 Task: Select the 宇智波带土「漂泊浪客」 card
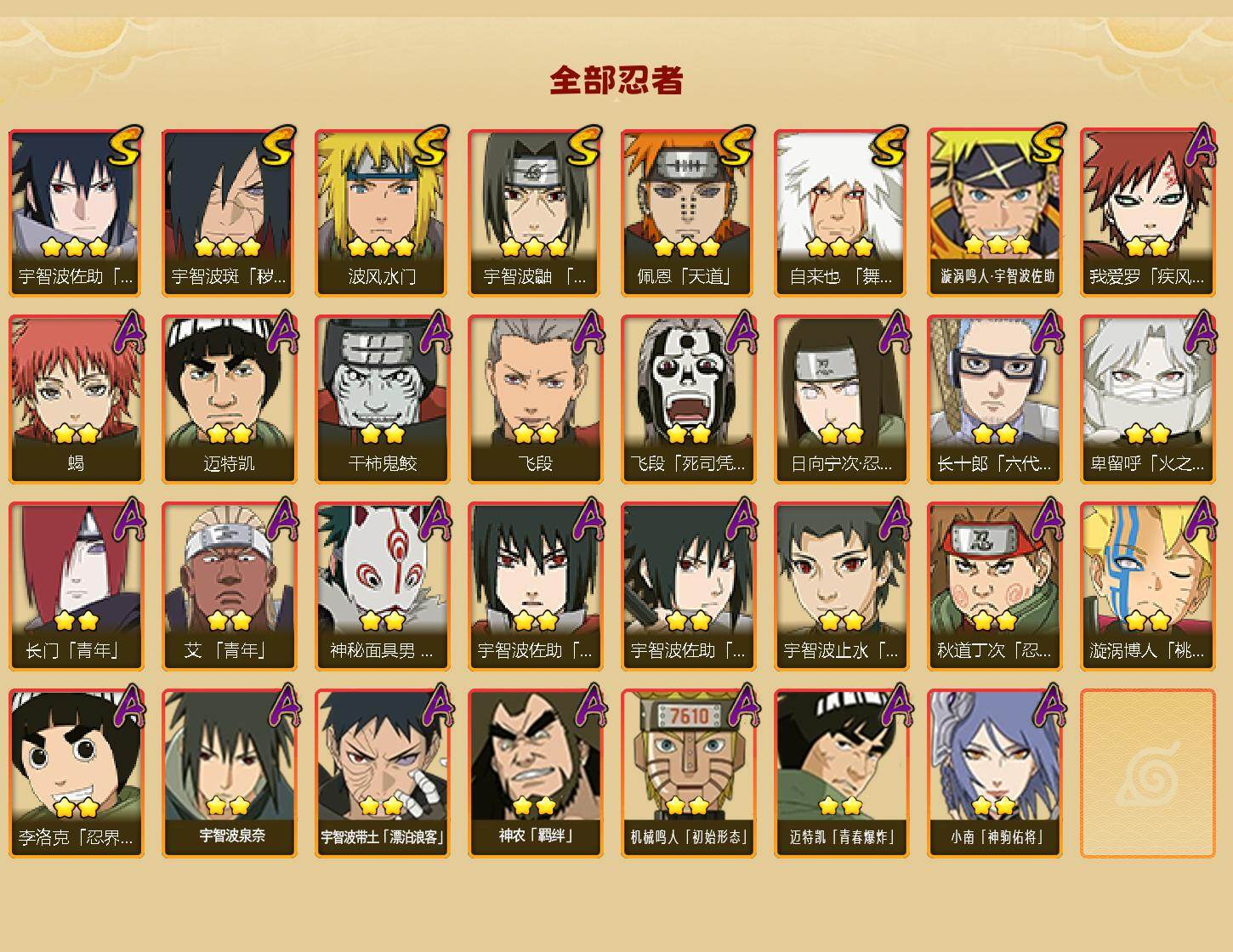tap(382, 773)
